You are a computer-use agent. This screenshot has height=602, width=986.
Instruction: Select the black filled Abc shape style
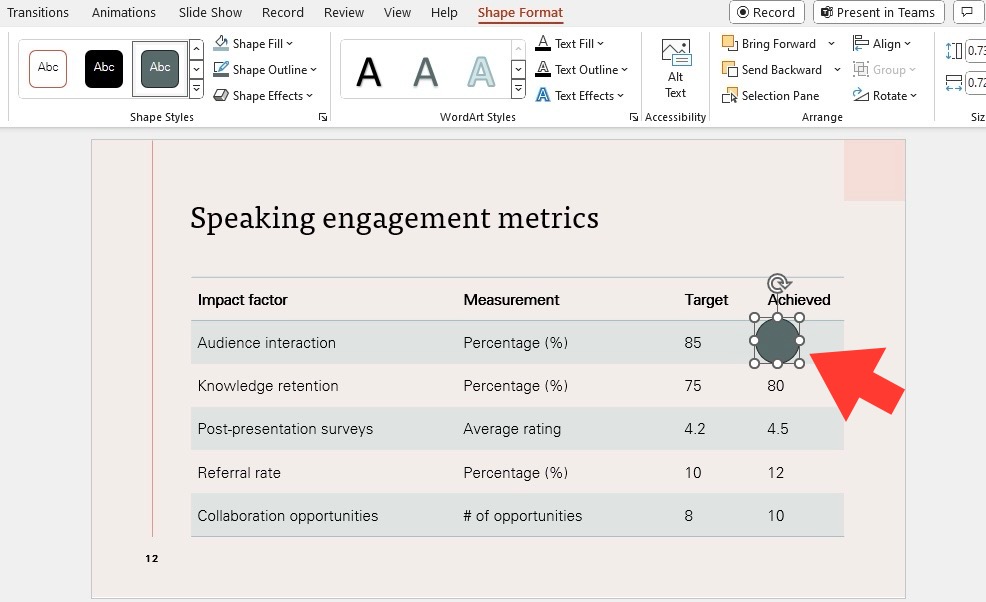(104, 69)
